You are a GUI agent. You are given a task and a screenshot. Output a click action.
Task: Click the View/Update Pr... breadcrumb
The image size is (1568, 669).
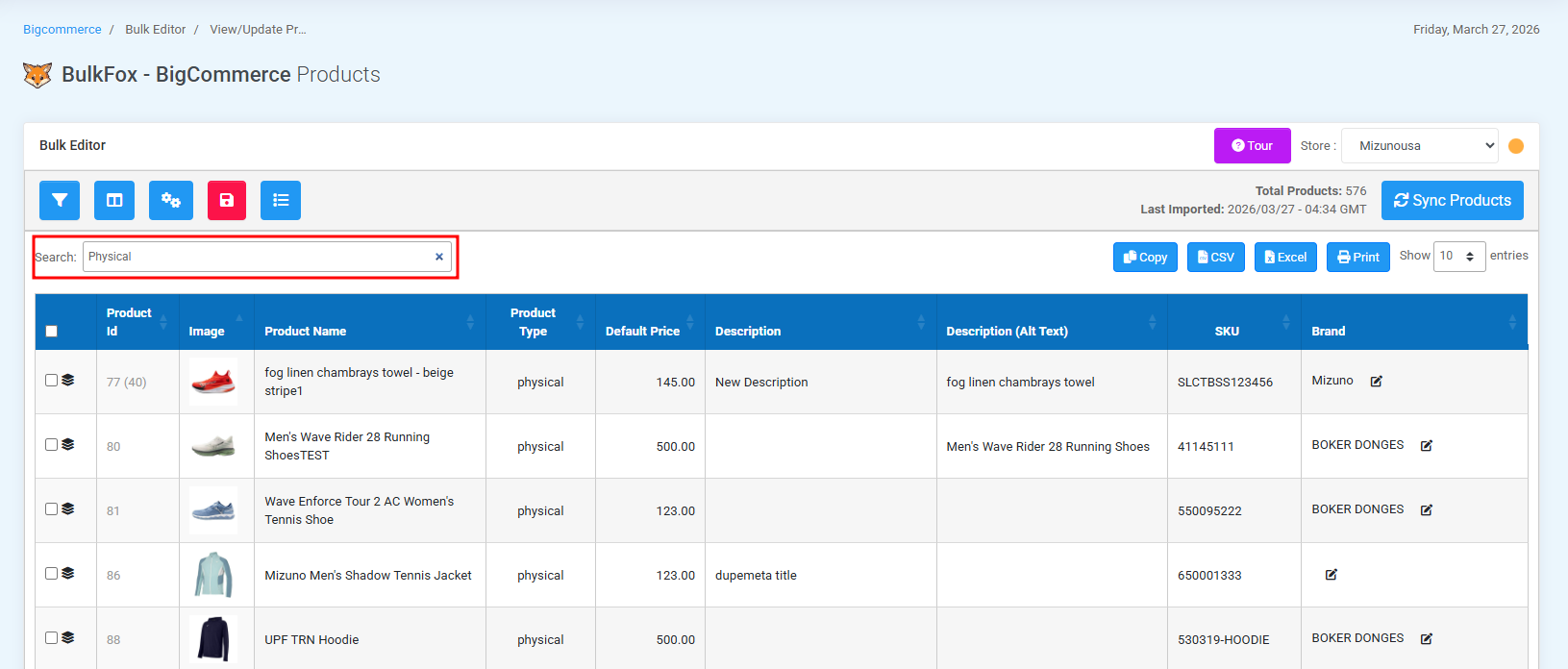point(259,30)
